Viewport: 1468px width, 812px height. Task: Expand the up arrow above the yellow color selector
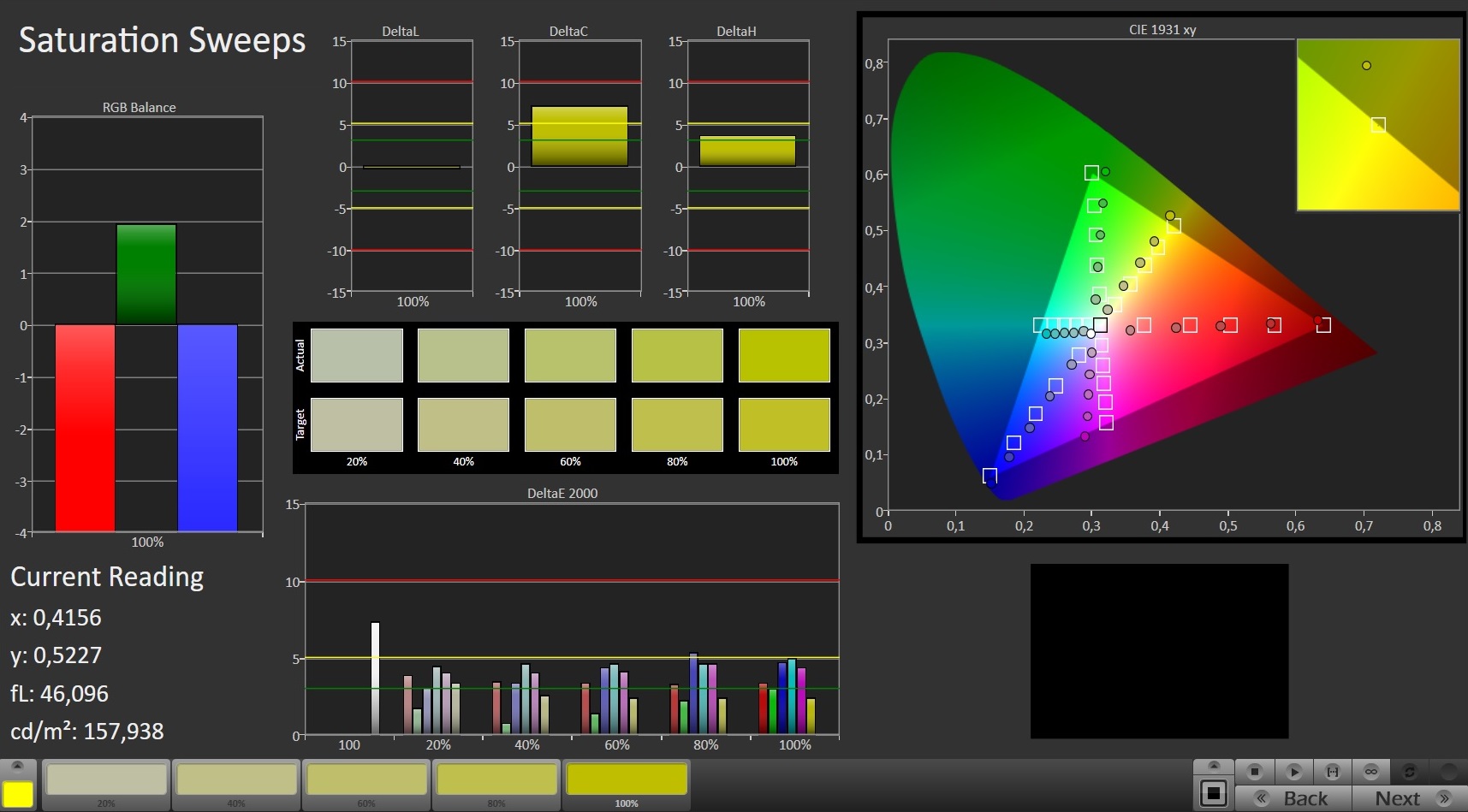pos(17,767)
